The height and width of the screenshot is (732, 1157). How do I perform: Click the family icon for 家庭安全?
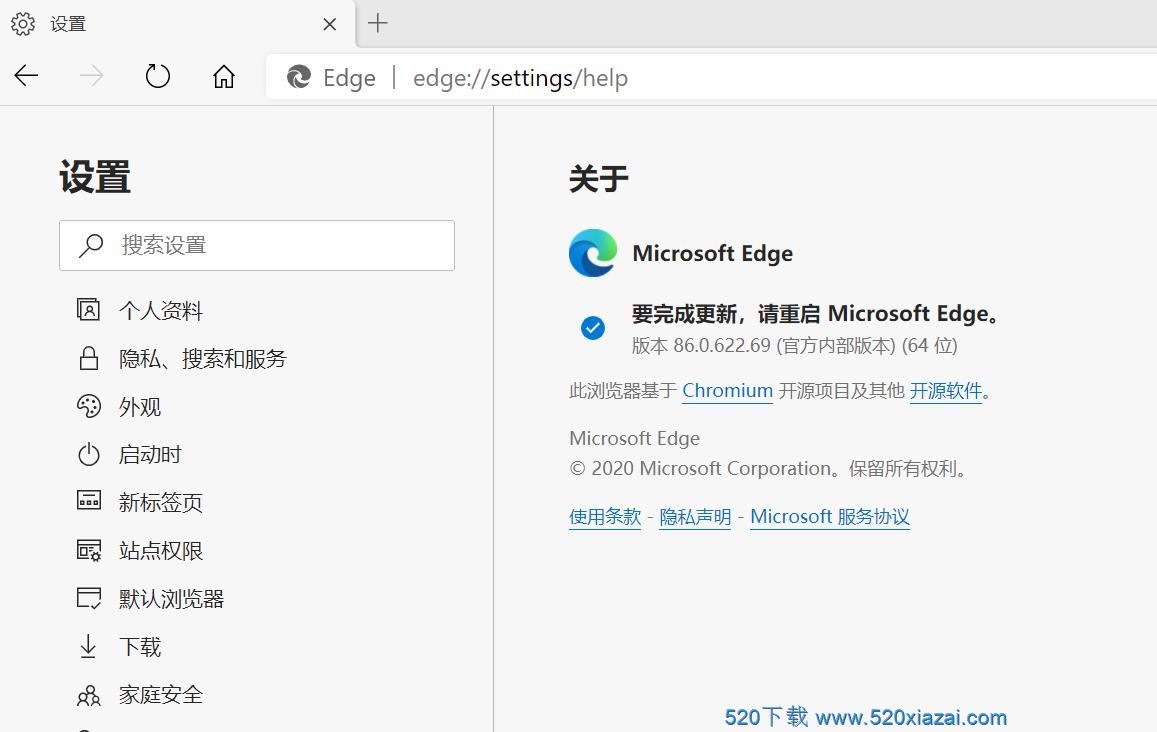click(x=89, y=695)
